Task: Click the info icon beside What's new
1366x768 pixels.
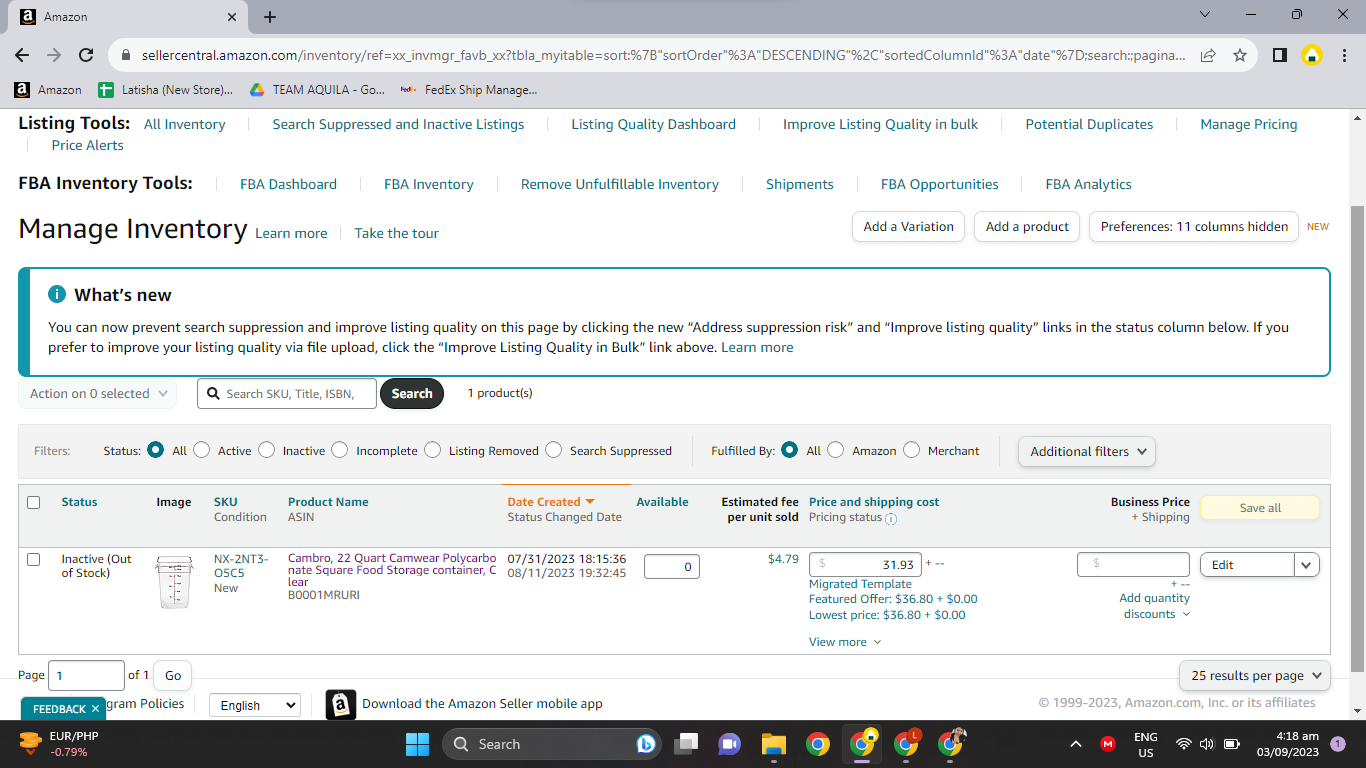Action: (x=56, y=295)
